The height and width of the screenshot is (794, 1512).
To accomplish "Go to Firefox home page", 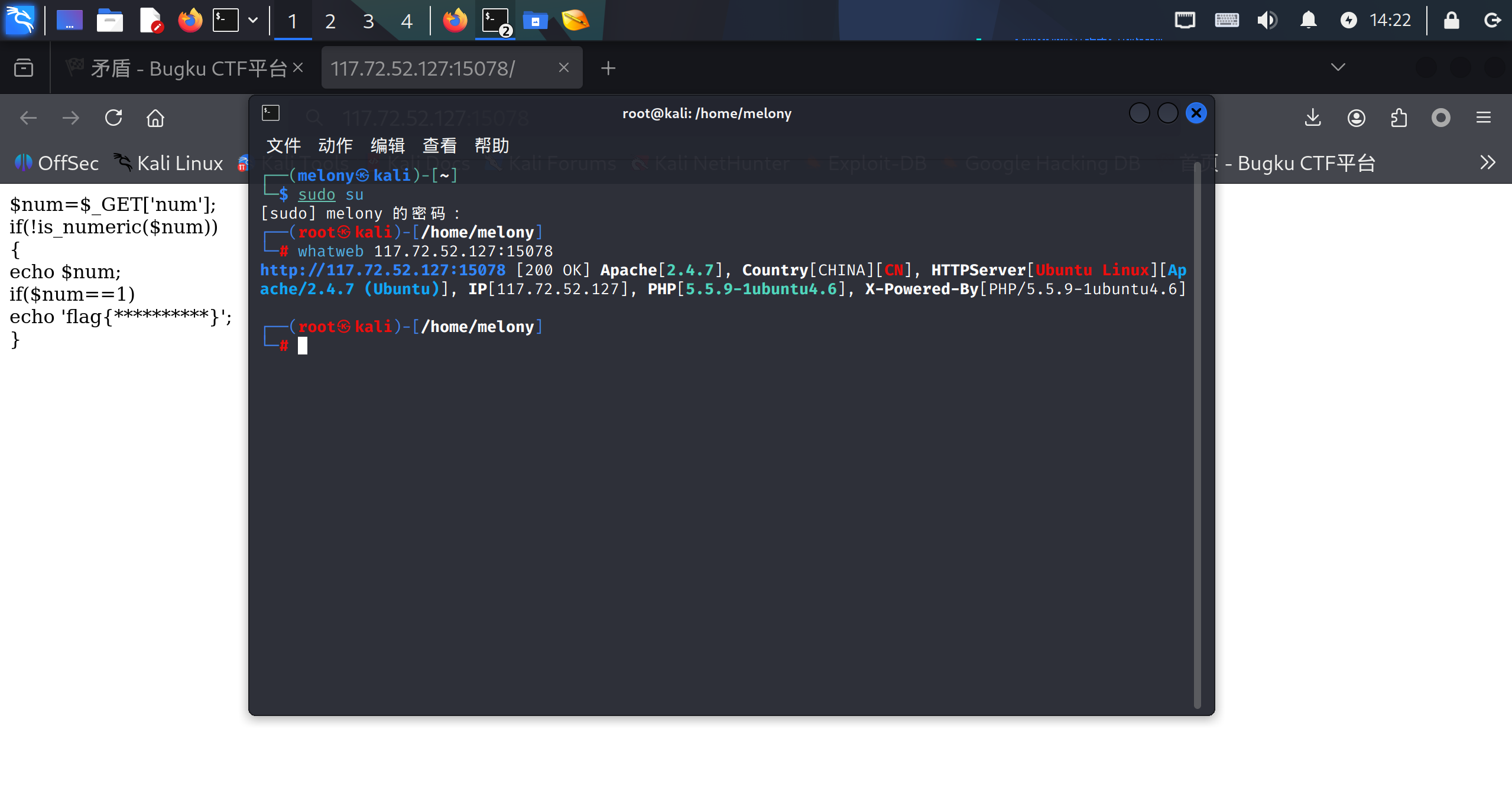I will (x=155, y=118).
